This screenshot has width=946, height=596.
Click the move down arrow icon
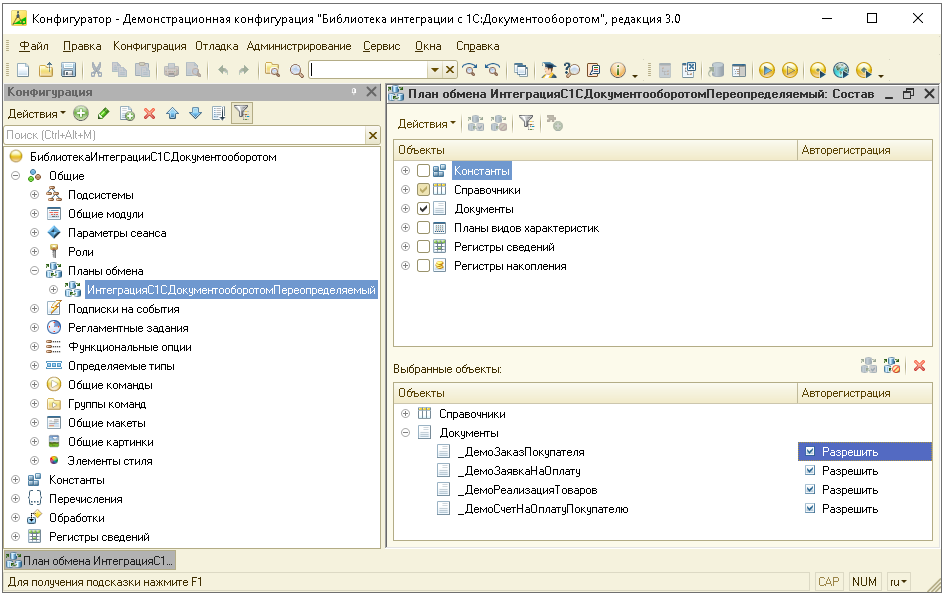pos(195,114)
